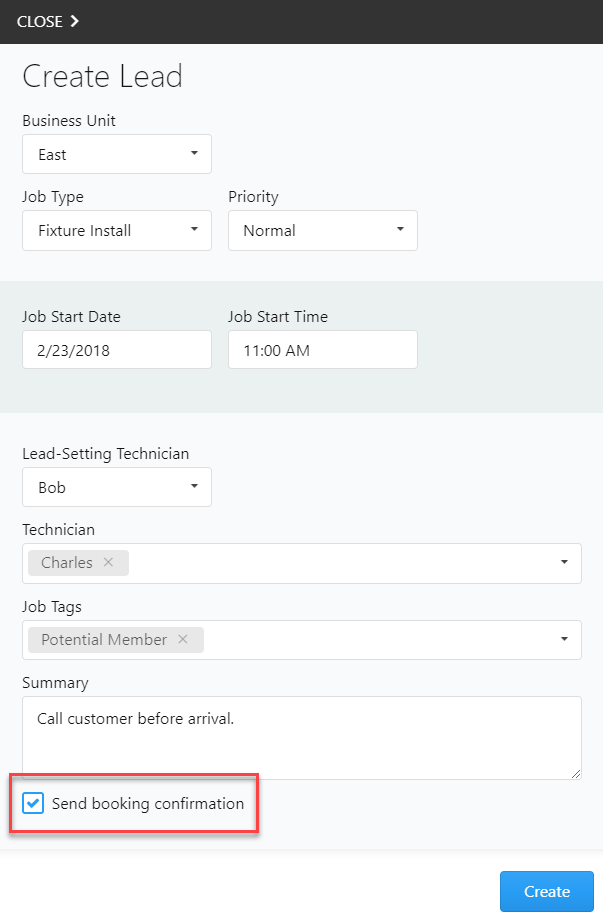Remove the Potential Member job tag

point(182,640)
